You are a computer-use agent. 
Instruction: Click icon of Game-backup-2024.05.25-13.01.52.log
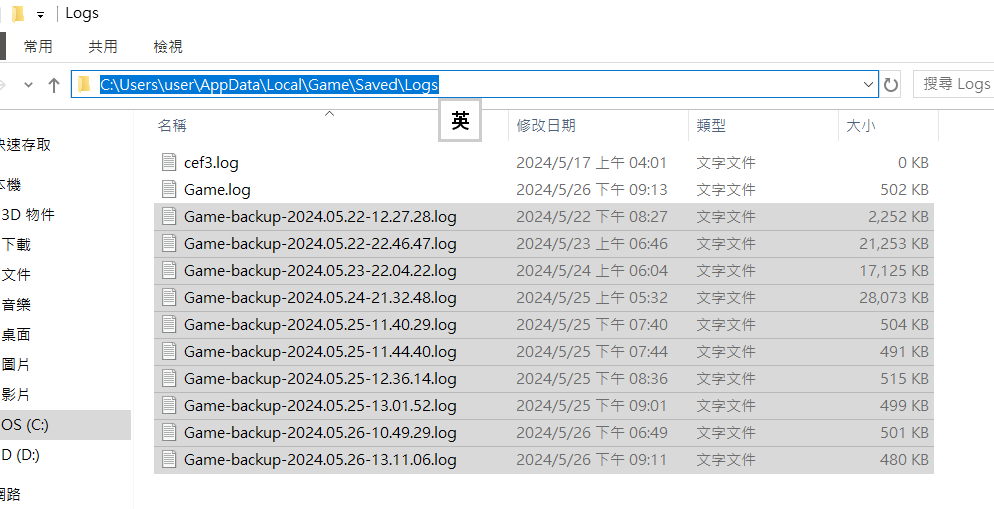tap(169, 405)
